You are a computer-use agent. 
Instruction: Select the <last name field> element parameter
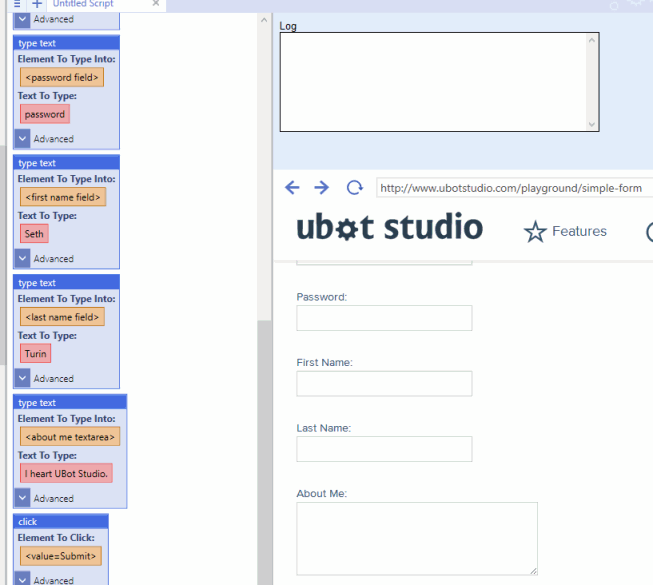(62, 317)
